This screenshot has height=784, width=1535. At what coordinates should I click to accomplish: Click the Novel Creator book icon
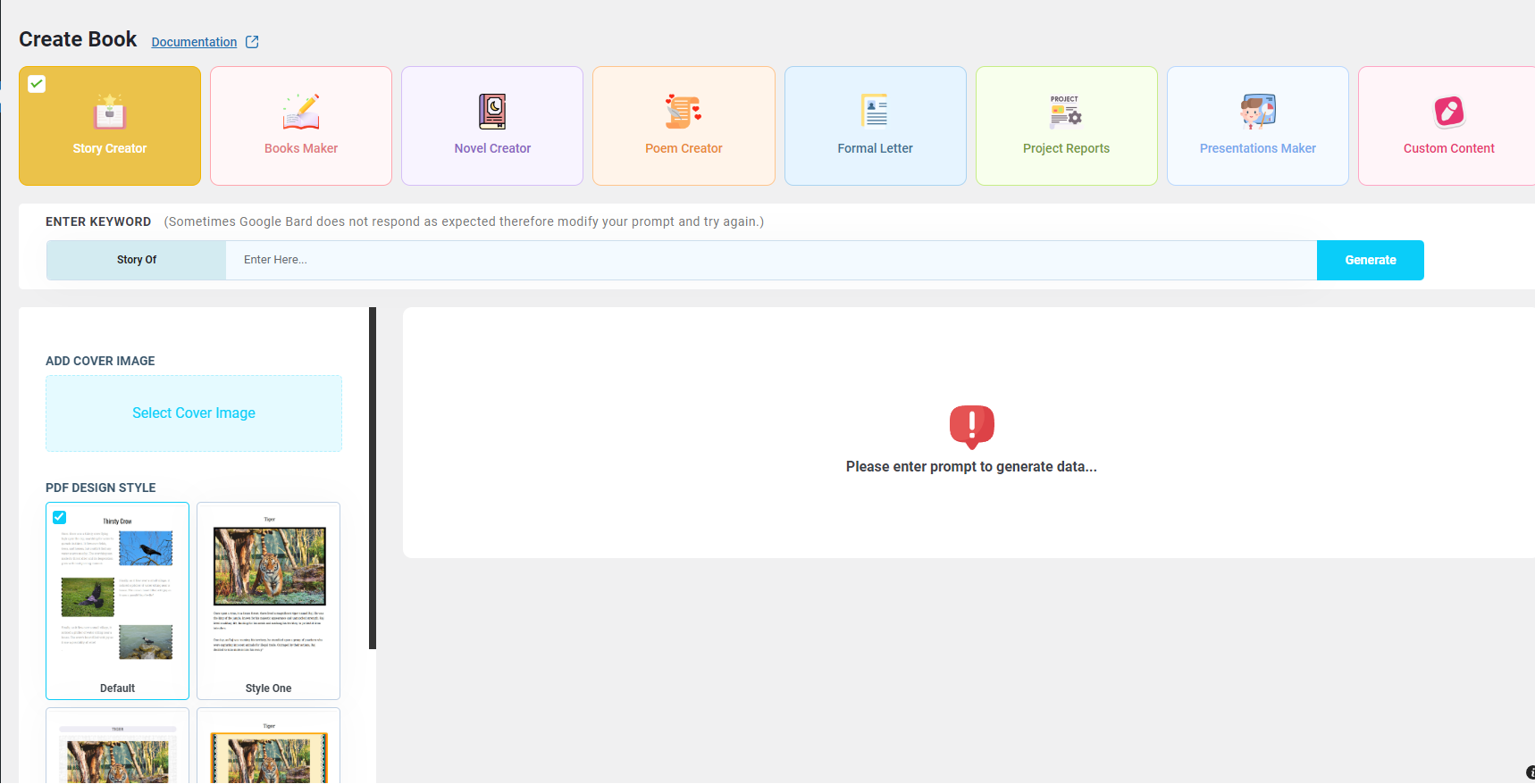(492, 112)
